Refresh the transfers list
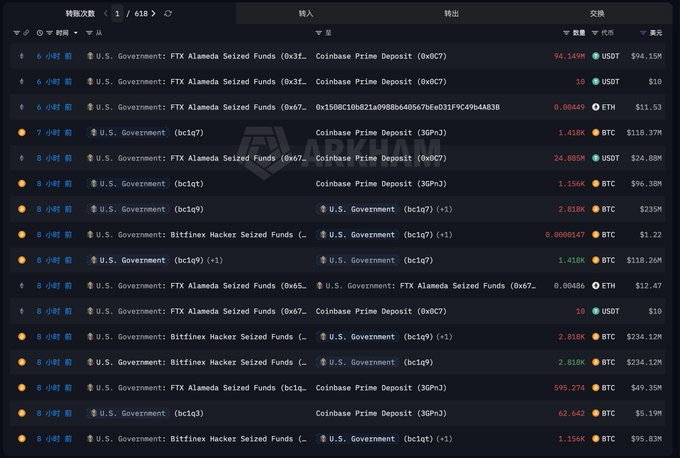 [168, 14]
